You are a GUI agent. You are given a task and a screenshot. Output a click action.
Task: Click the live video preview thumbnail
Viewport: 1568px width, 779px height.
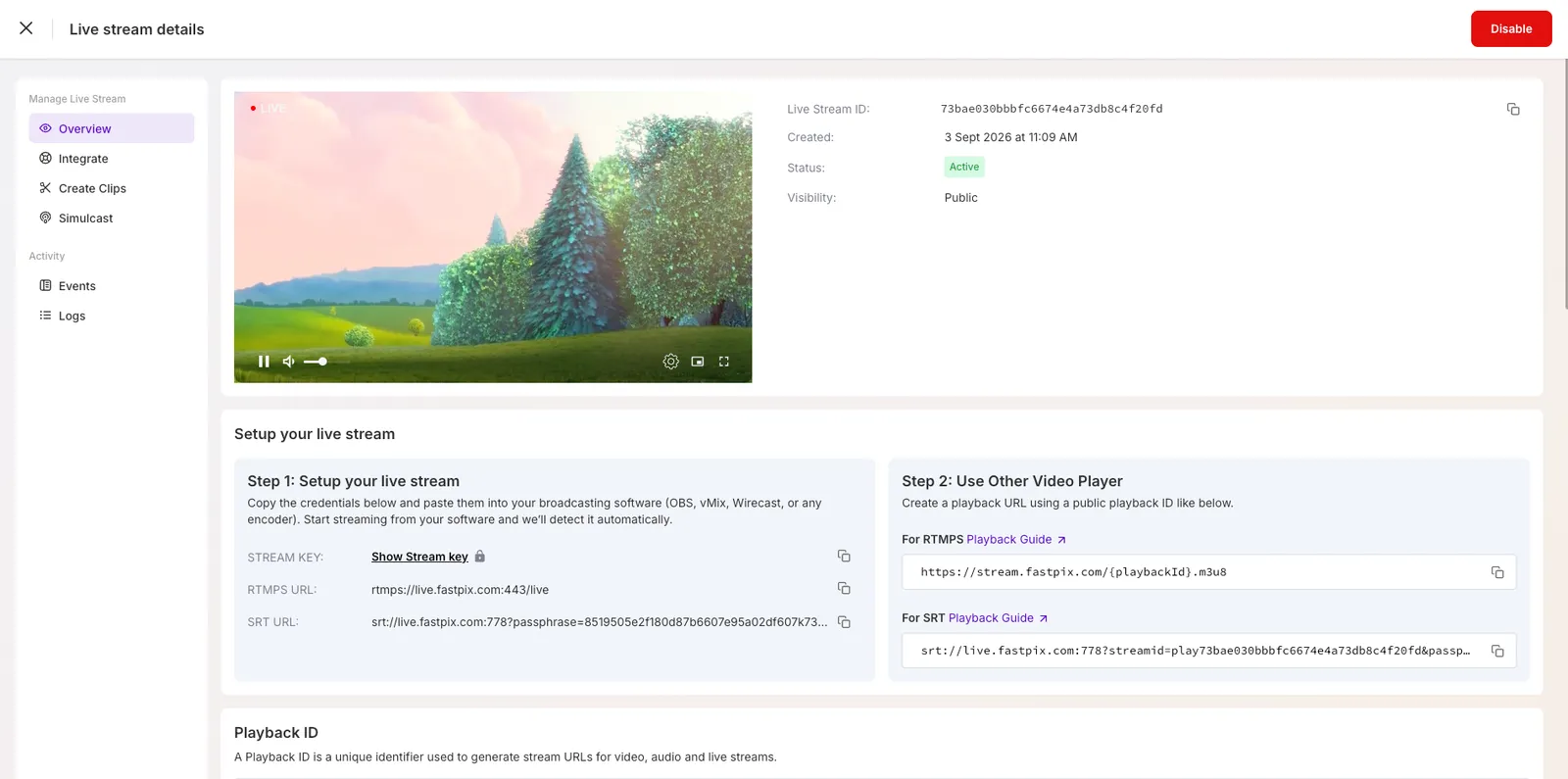(x=493, y=237)
